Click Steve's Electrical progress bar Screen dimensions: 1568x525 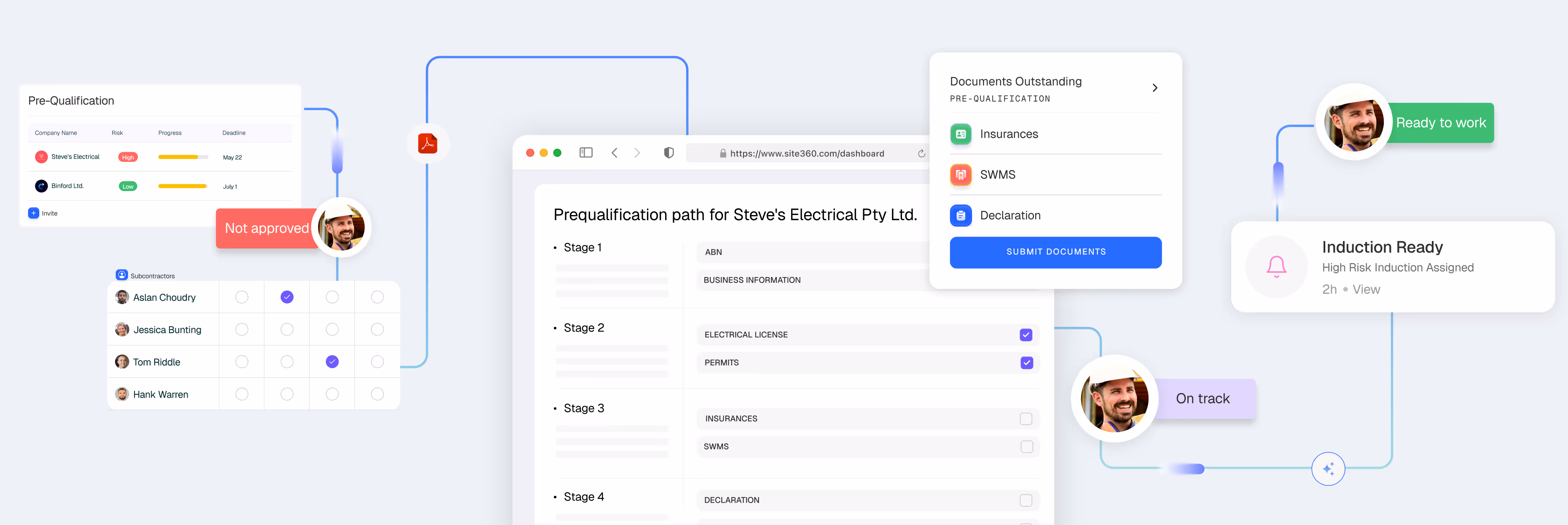click(183, 157)
